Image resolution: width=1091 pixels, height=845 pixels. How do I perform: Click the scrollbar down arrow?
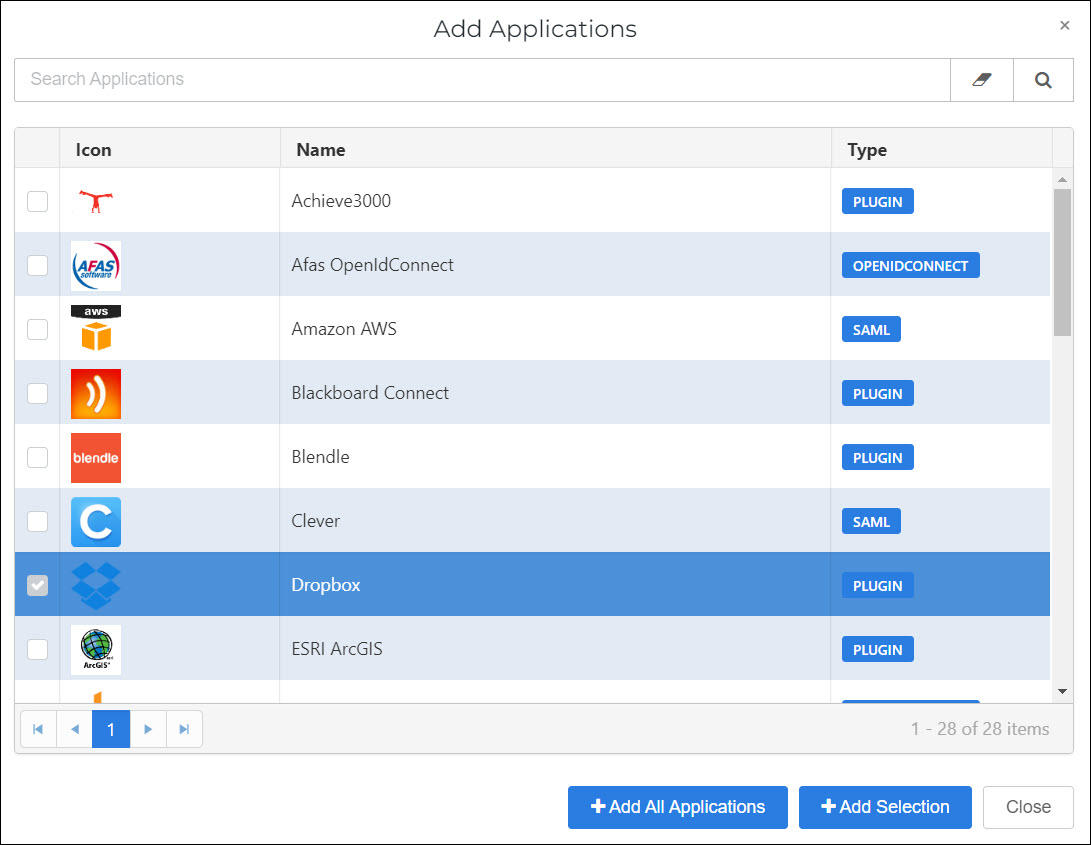click(1062, 691)
